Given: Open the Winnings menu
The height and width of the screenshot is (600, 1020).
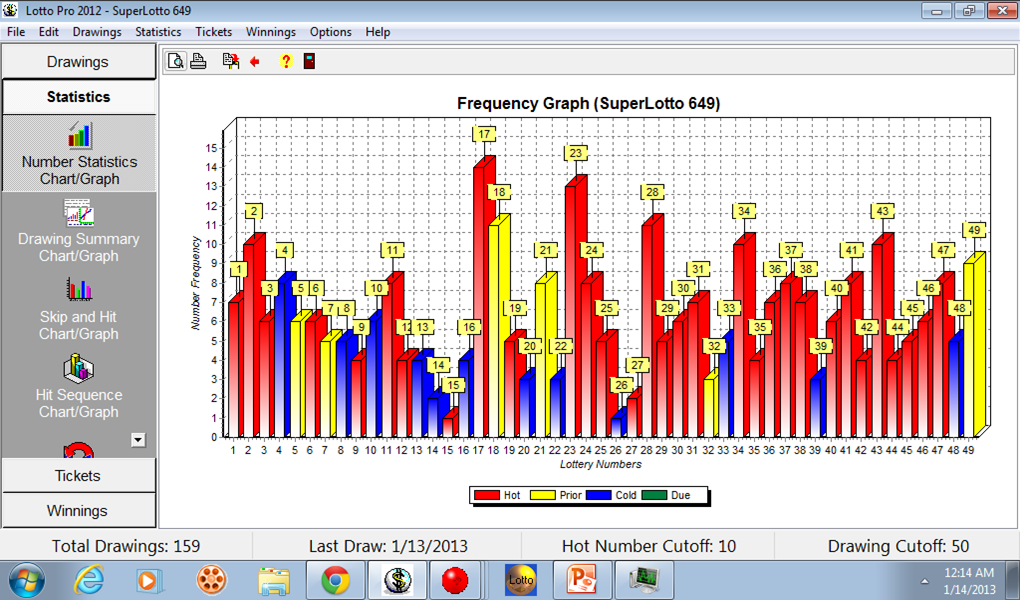Looking at the screenshot, I should click(x=271, y=32).
